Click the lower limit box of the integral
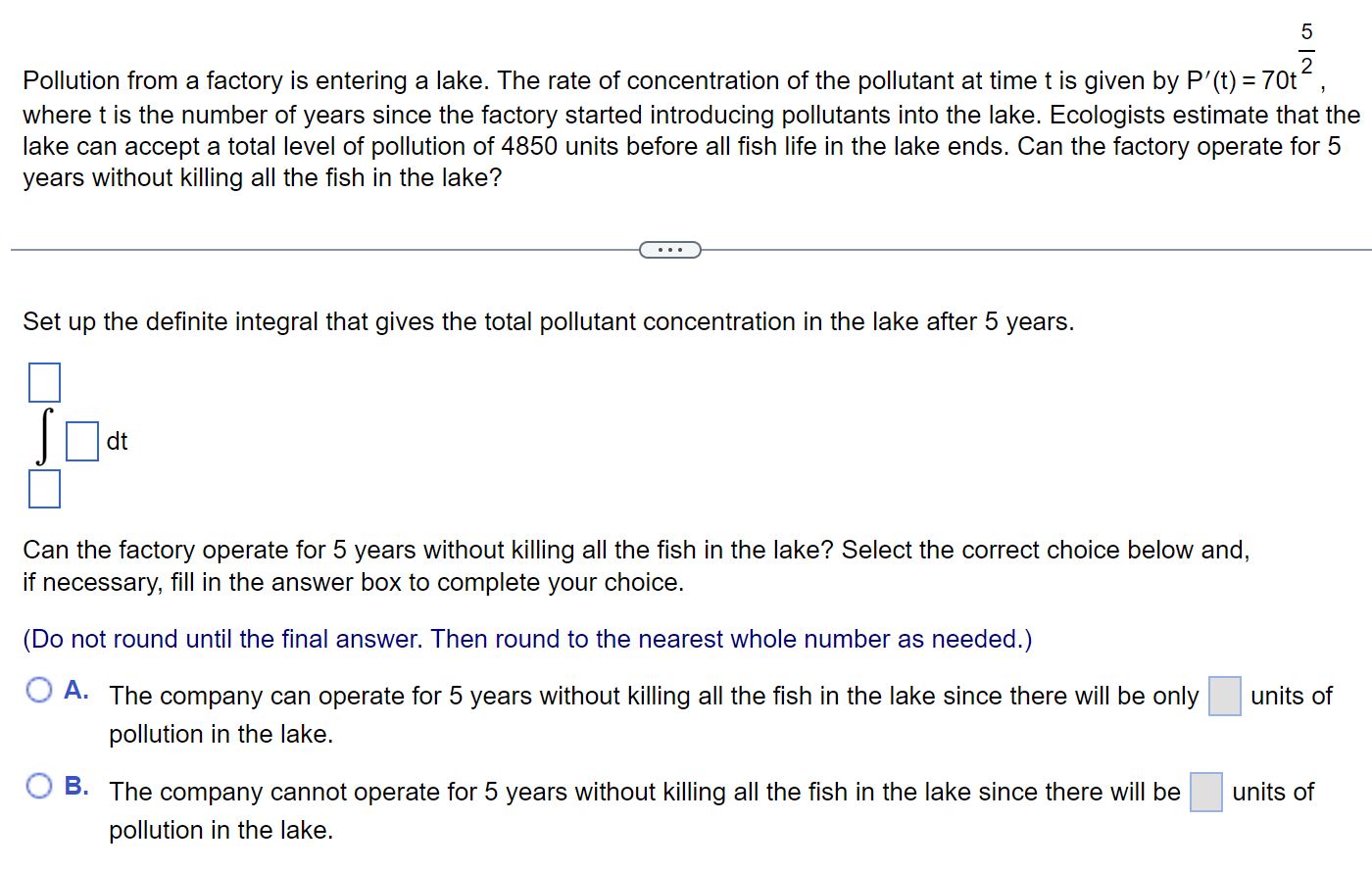 [44, 488]
